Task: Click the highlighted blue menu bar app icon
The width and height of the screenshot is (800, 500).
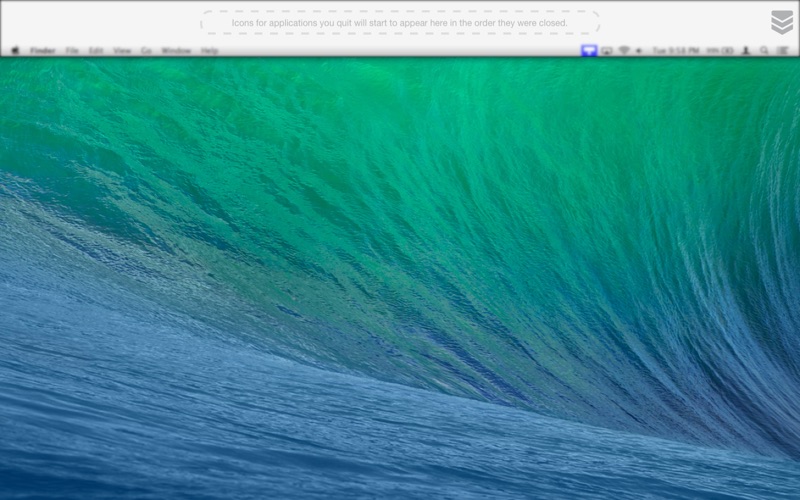Action: pyautogui.click(x=589, y=51)
